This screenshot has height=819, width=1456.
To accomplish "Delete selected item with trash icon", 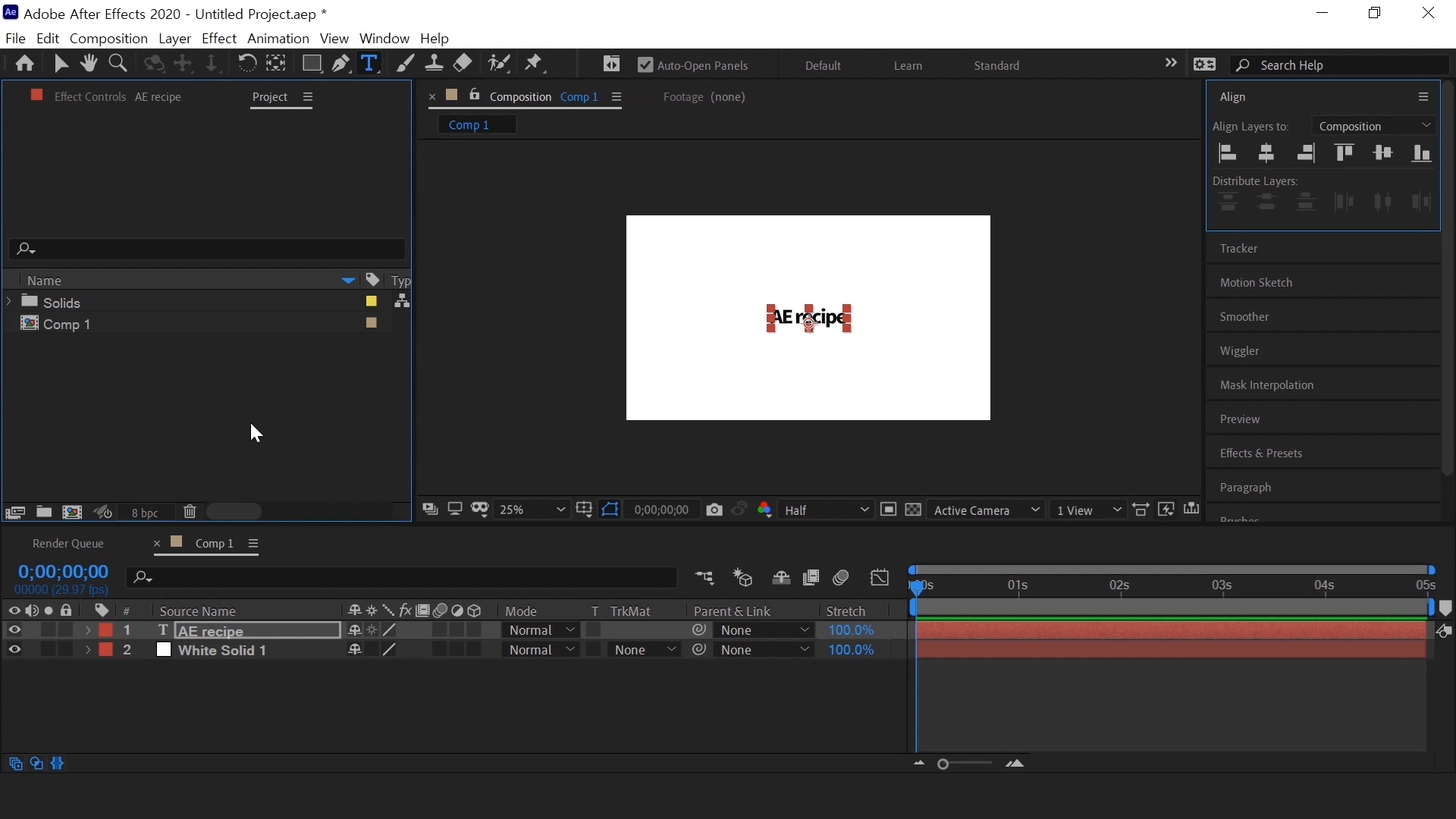I will (190, 512).
